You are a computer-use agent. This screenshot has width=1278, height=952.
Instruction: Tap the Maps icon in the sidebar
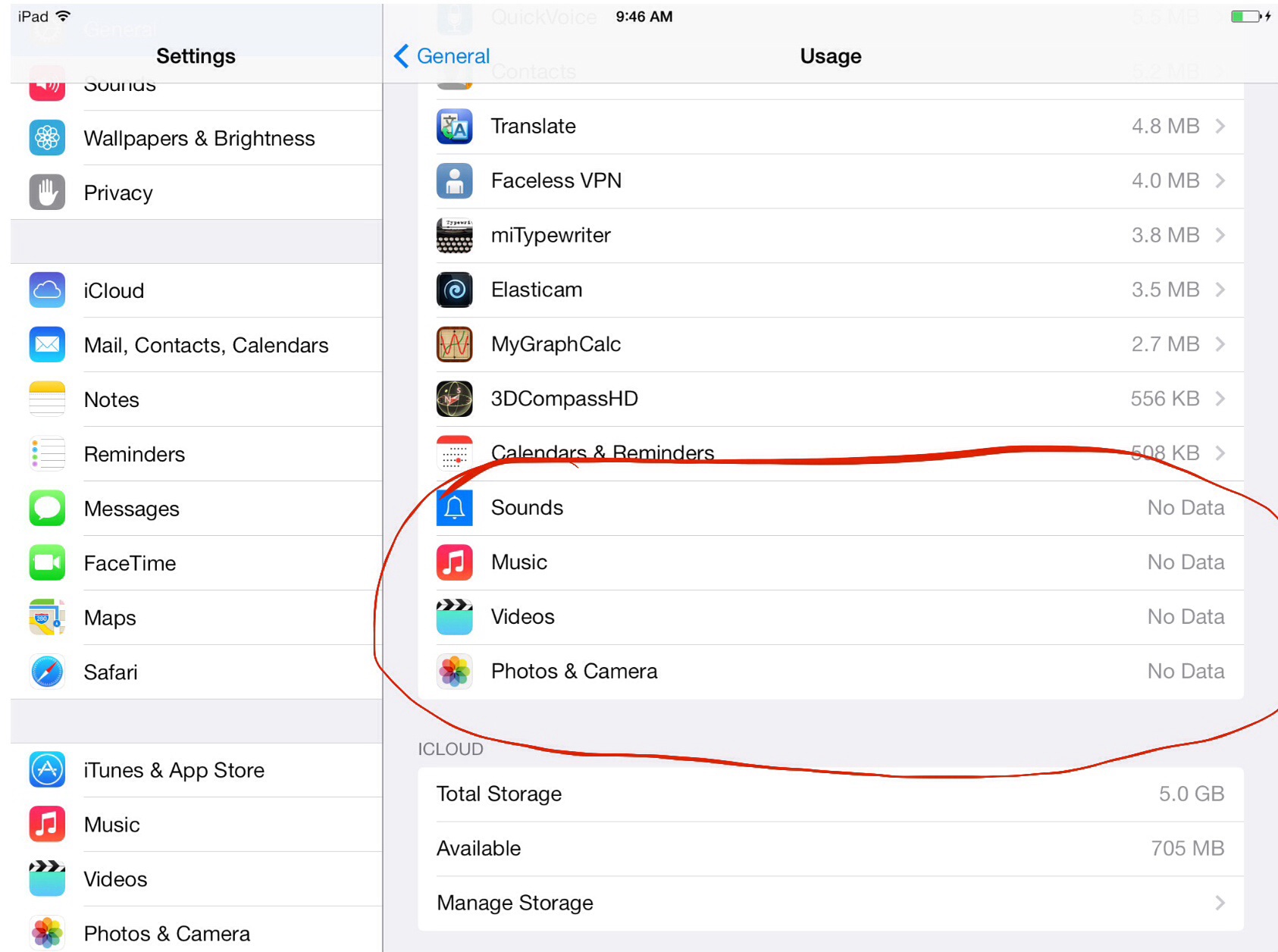coord(47,618)
